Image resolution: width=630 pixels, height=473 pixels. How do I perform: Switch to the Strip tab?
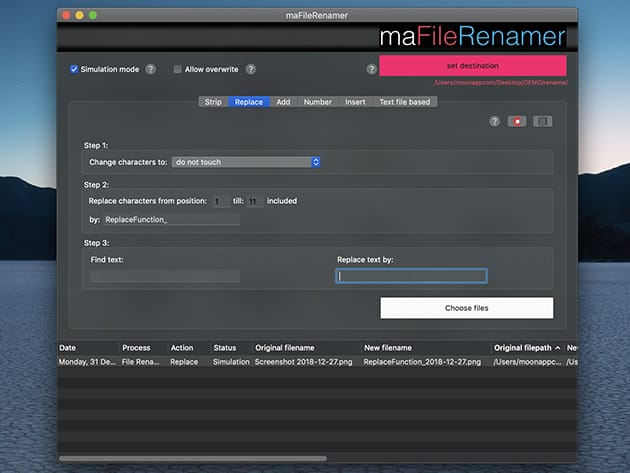coord(213,102)
